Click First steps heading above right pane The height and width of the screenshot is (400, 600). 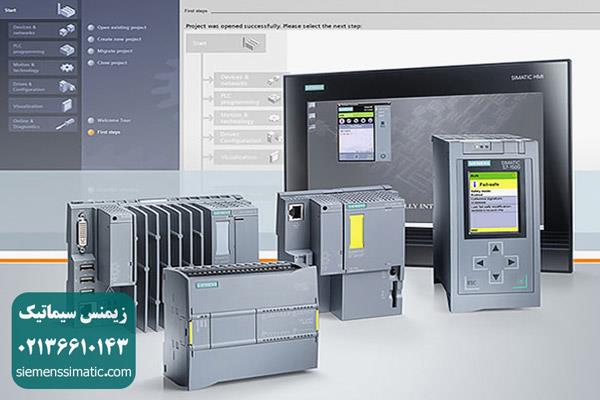(196, 11)
